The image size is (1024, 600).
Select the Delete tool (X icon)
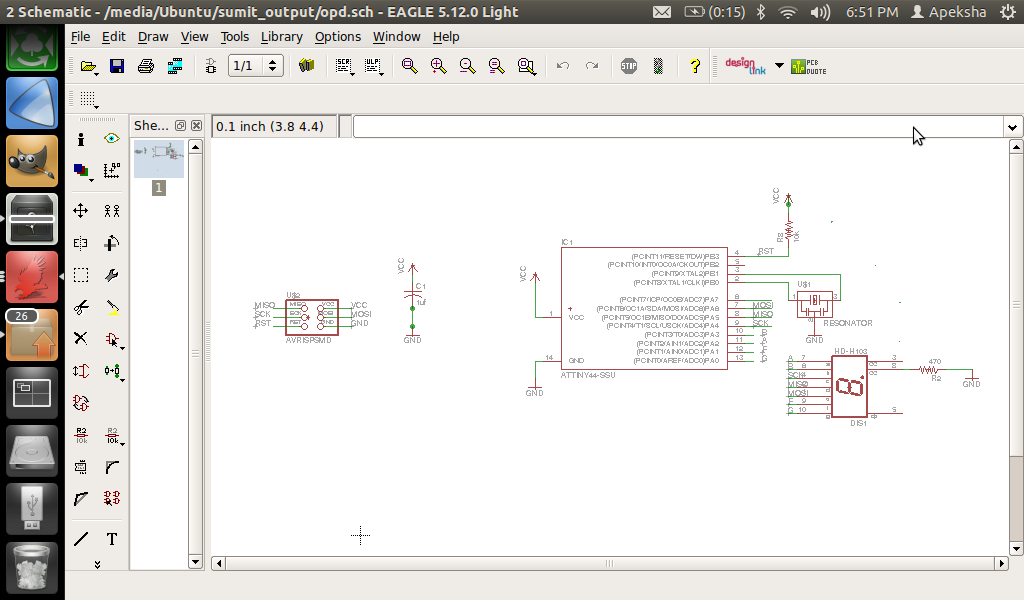pyautogui.click(x=81, y=338)
